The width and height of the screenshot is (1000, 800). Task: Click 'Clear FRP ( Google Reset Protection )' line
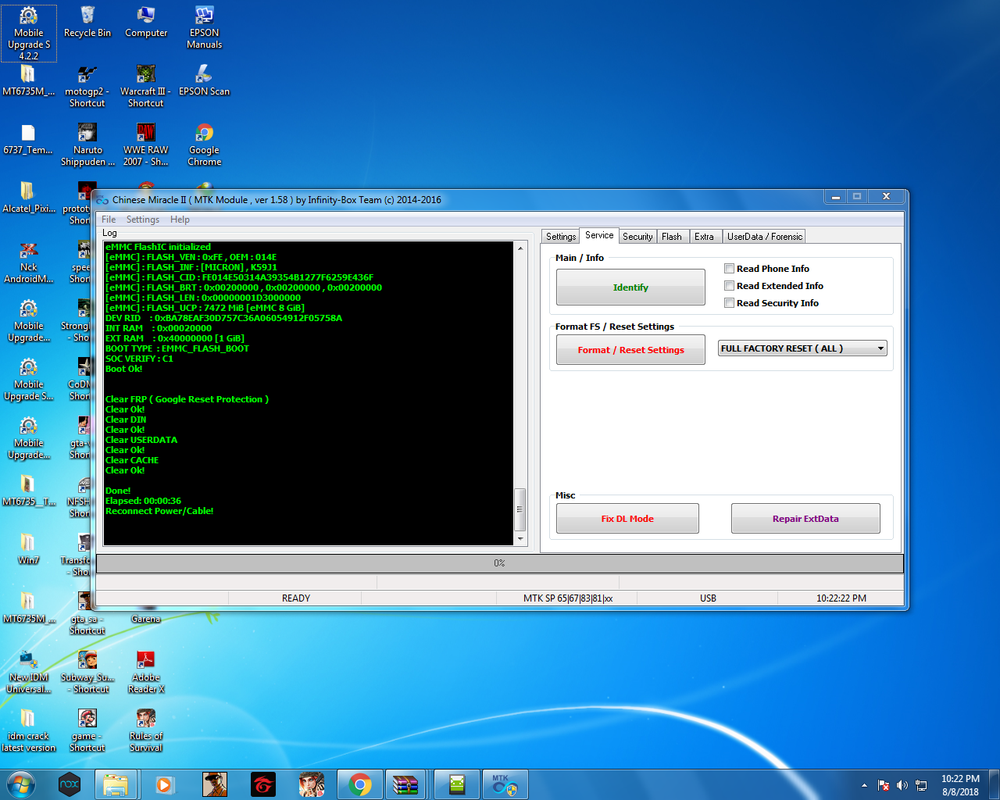[x=187, y=399]
